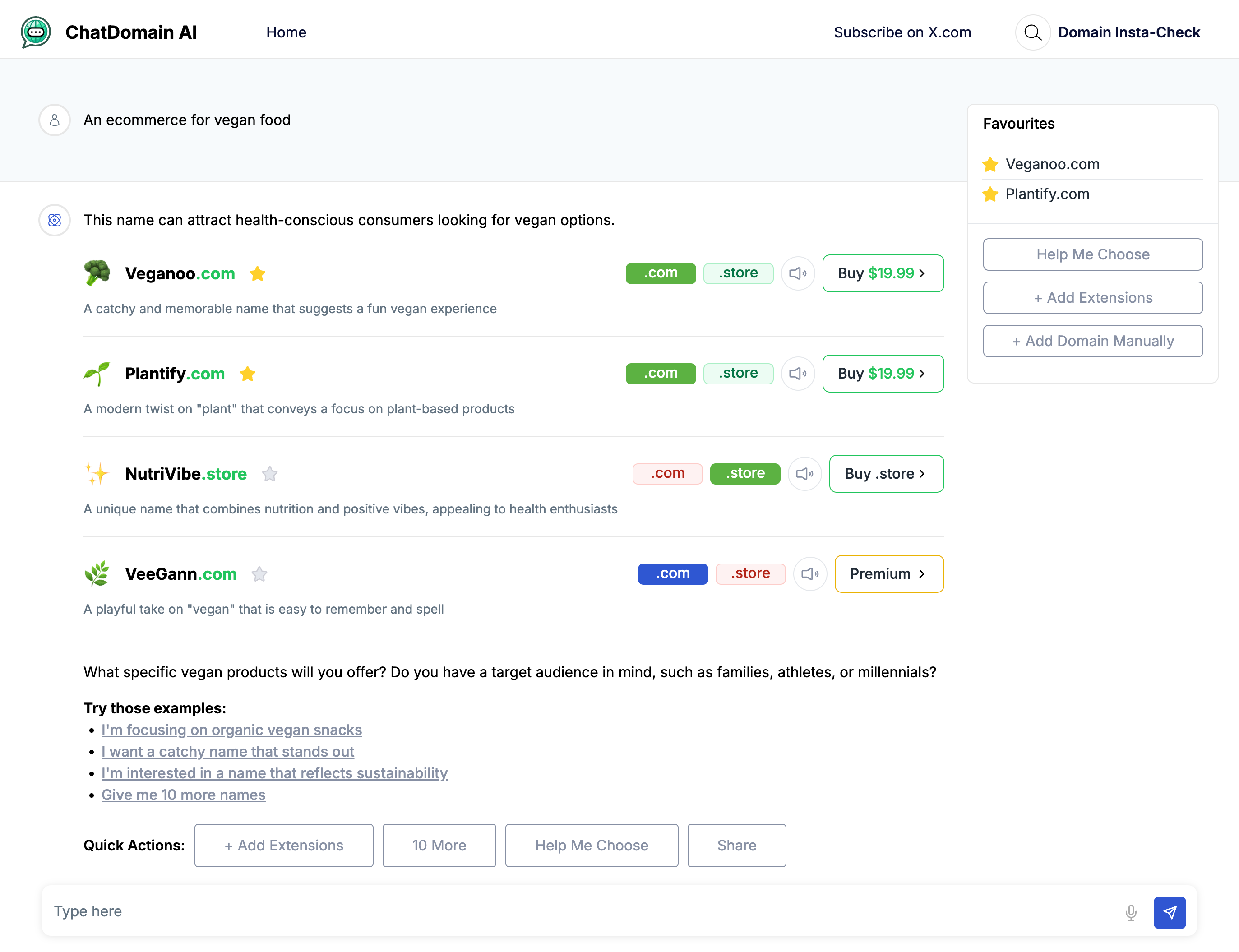Add NutriVibe.store to favourites with star
The image size is (1239, 952).
(x=270, y=474)
